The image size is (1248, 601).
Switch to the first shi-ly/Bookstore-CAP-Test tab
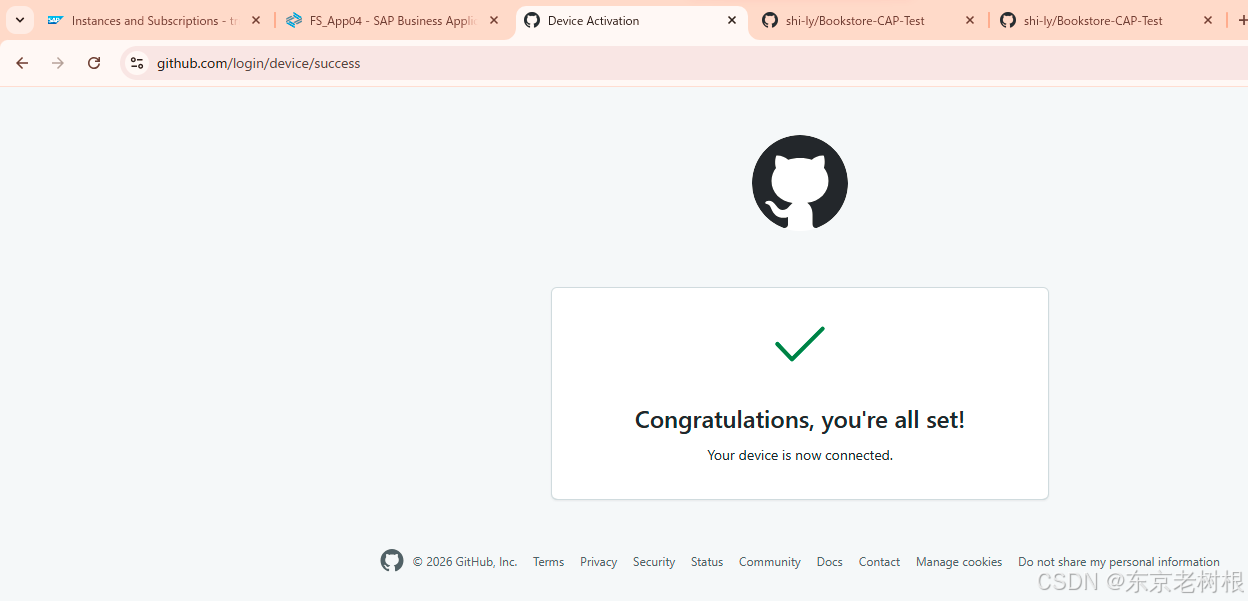point(868,20)
